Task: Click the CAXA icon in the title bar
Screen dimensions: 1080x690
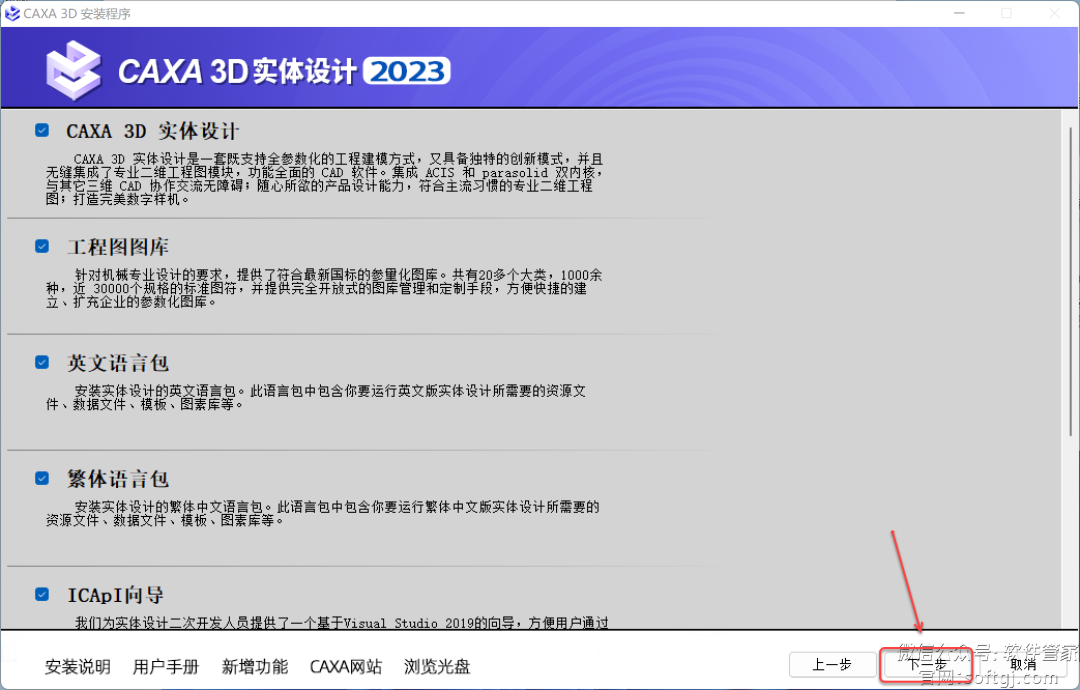Action: 12,13
